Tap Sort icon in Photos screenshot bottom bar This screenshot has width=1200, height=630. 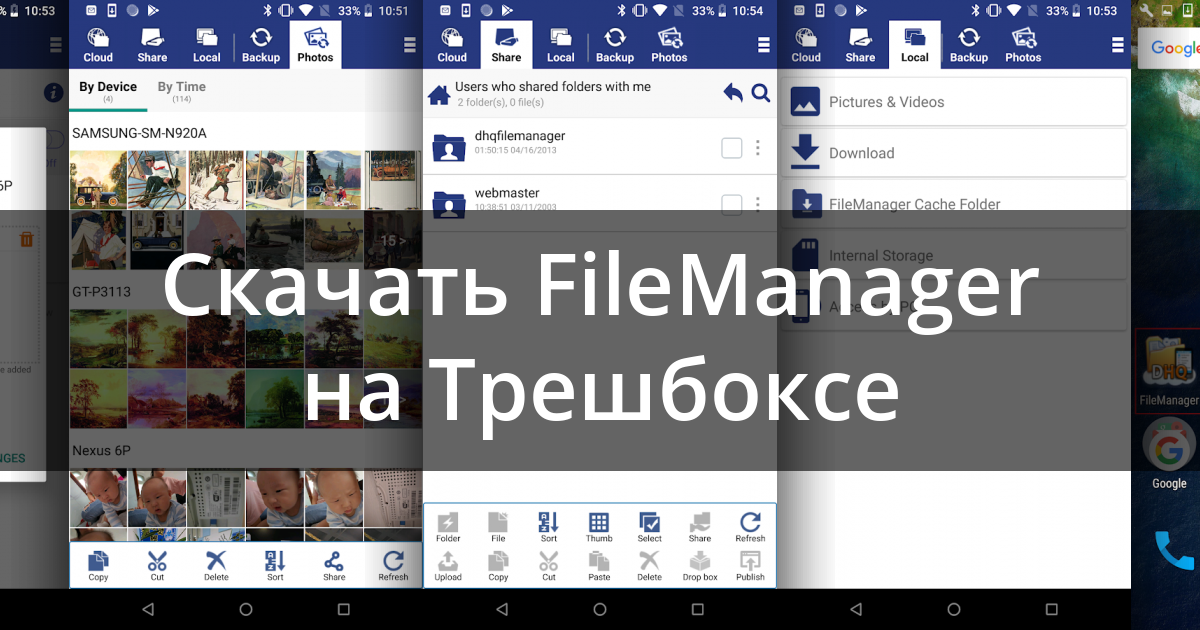click(x=275, y=565)
